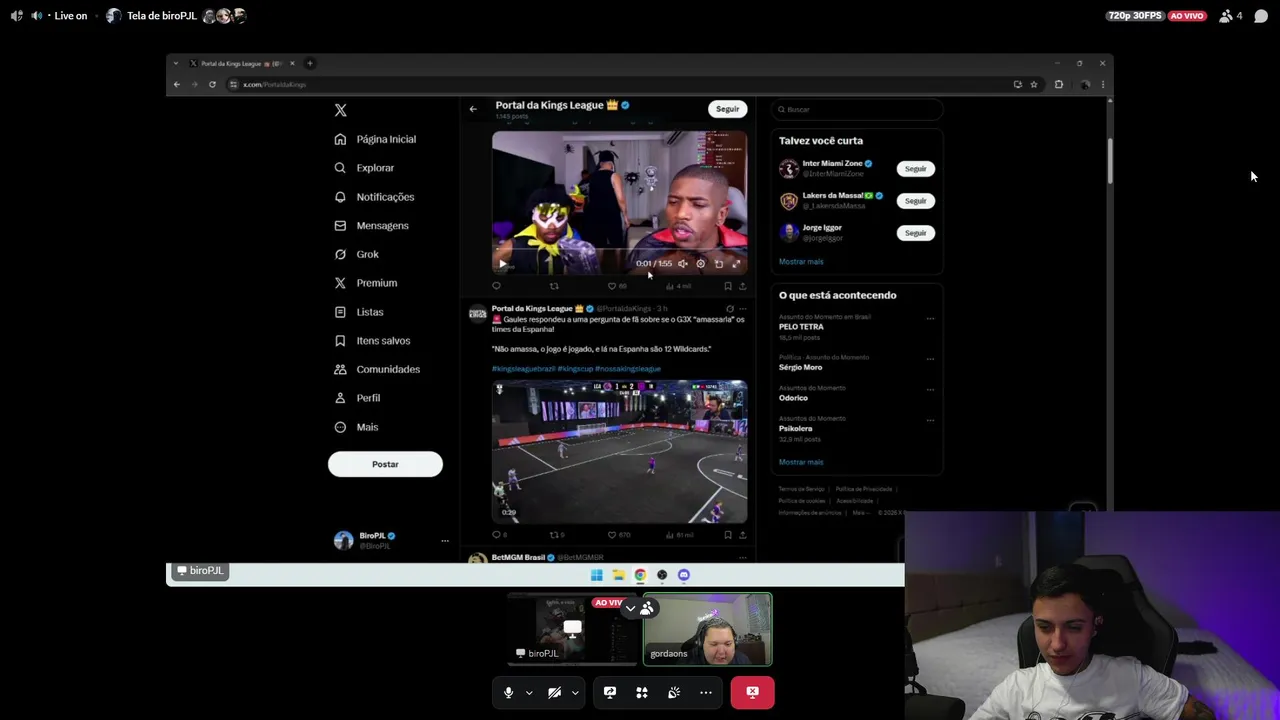Open Página Inicial in X sidebar
The width and height of the screenshot is (1280, 720).
pos(375,139)
